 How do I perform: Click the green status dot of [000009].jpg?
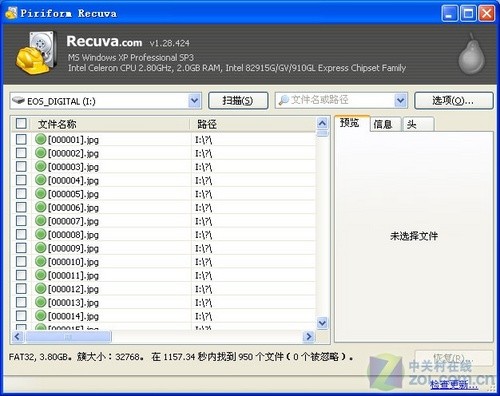(x=40, y=248)
